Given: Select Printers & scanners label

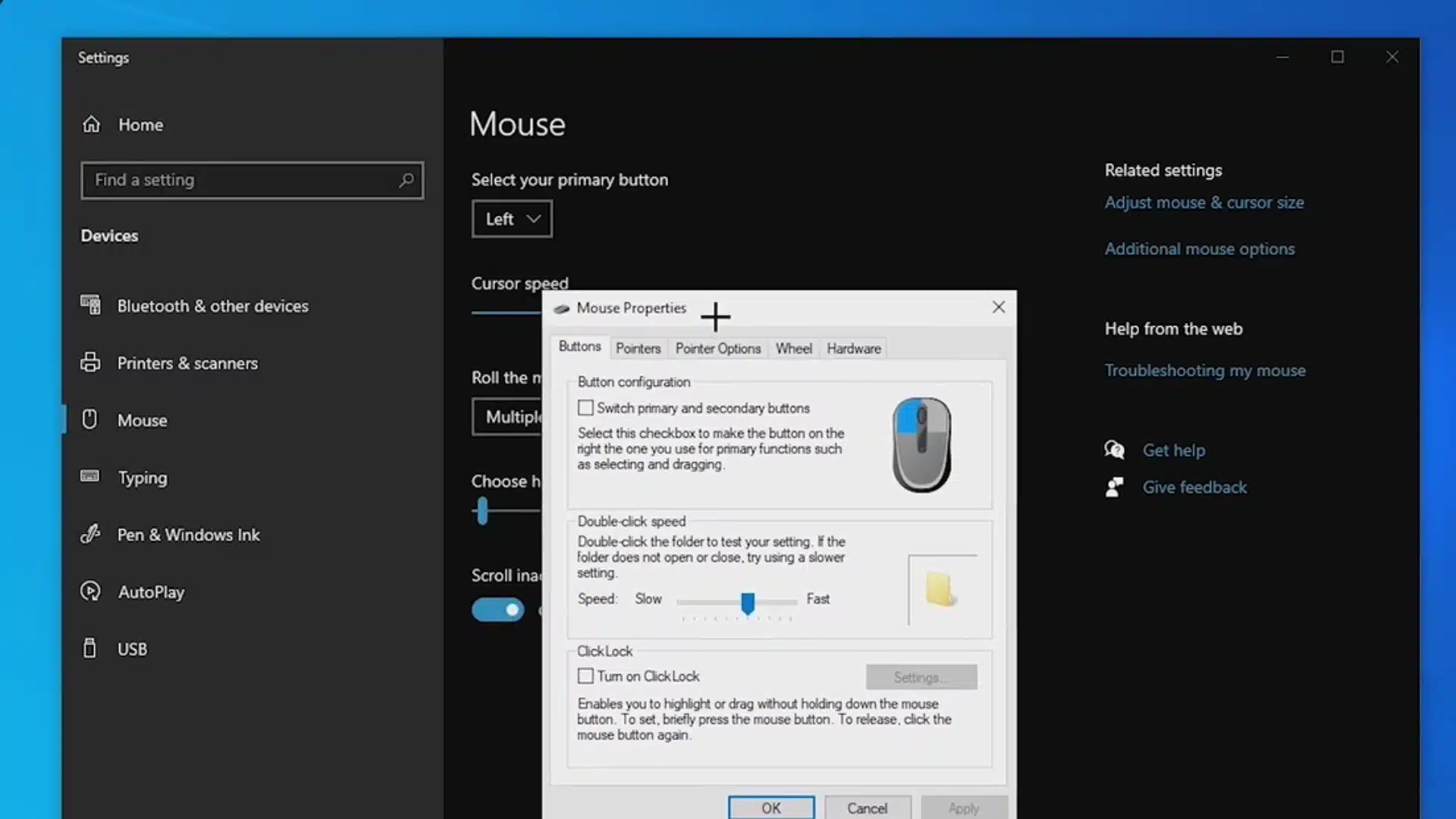Looking at the screenshot, I should [187, 363].
